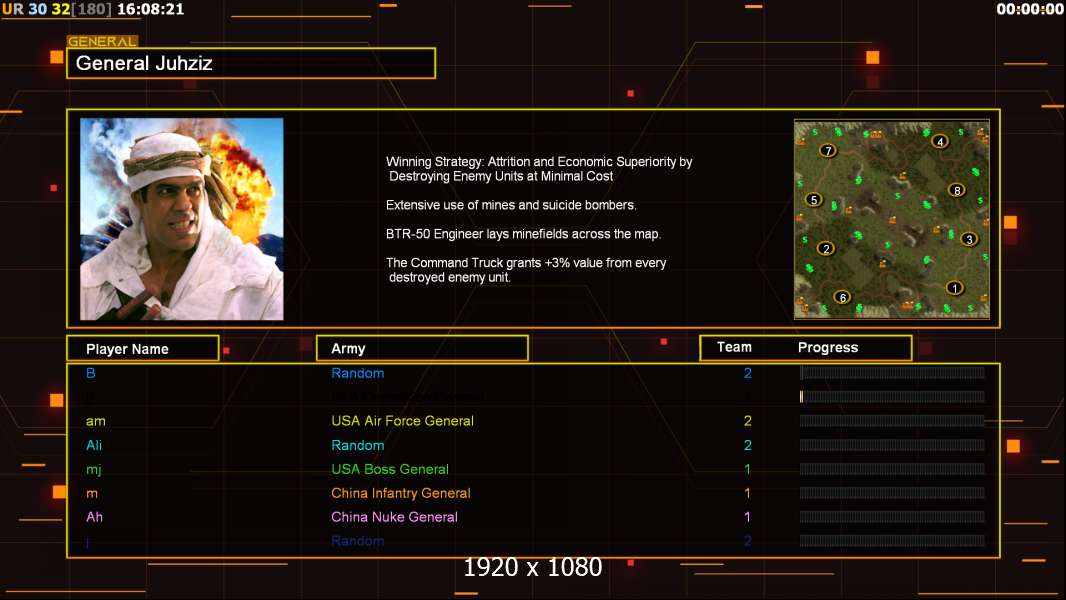Select start position 4 marker on map
This screenshot has width=1066, height=600.
(x=940, y=141)
